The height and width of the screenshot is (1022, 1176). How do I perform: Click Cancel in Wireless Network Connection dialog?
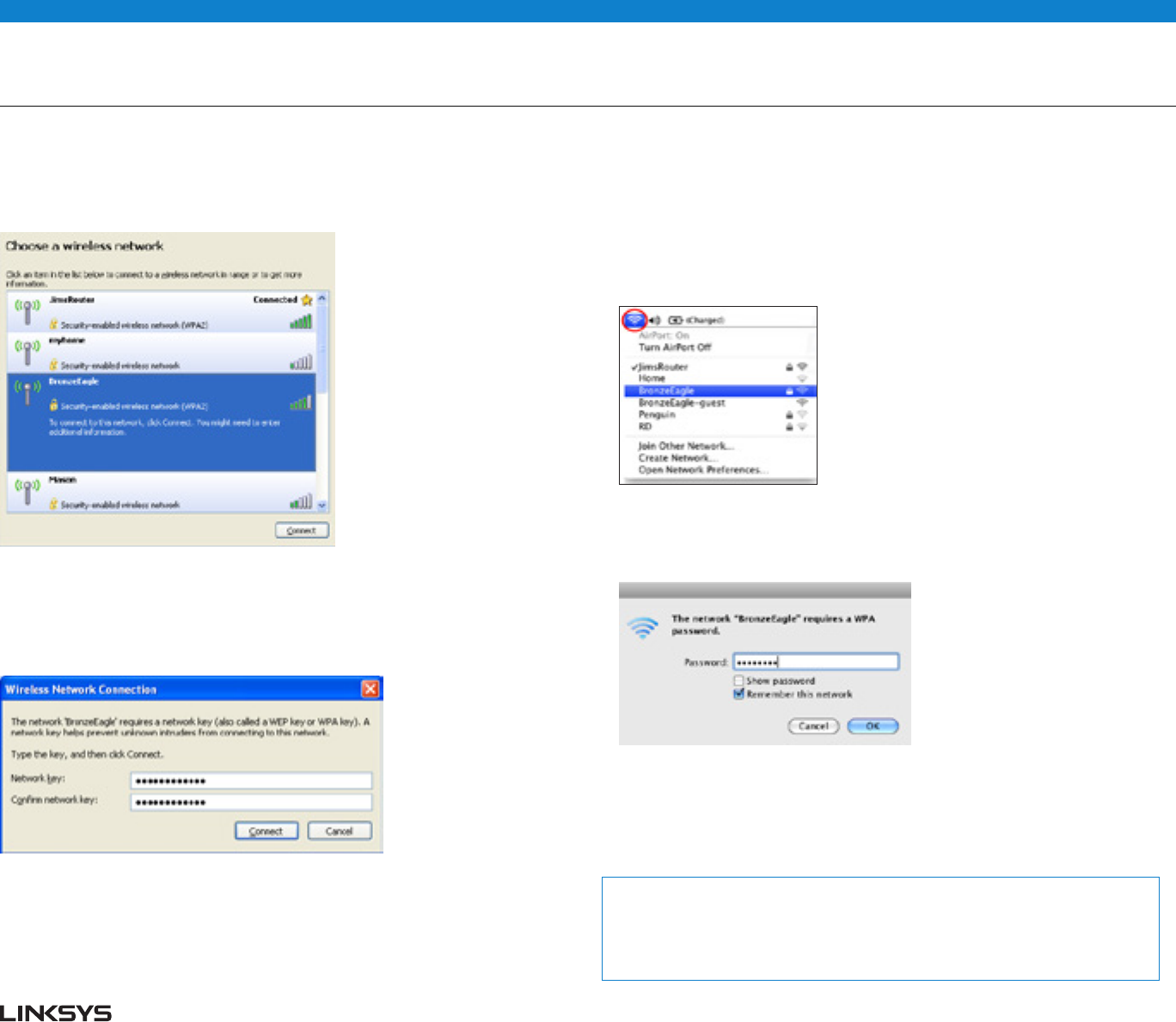click(x=340, y=831)
